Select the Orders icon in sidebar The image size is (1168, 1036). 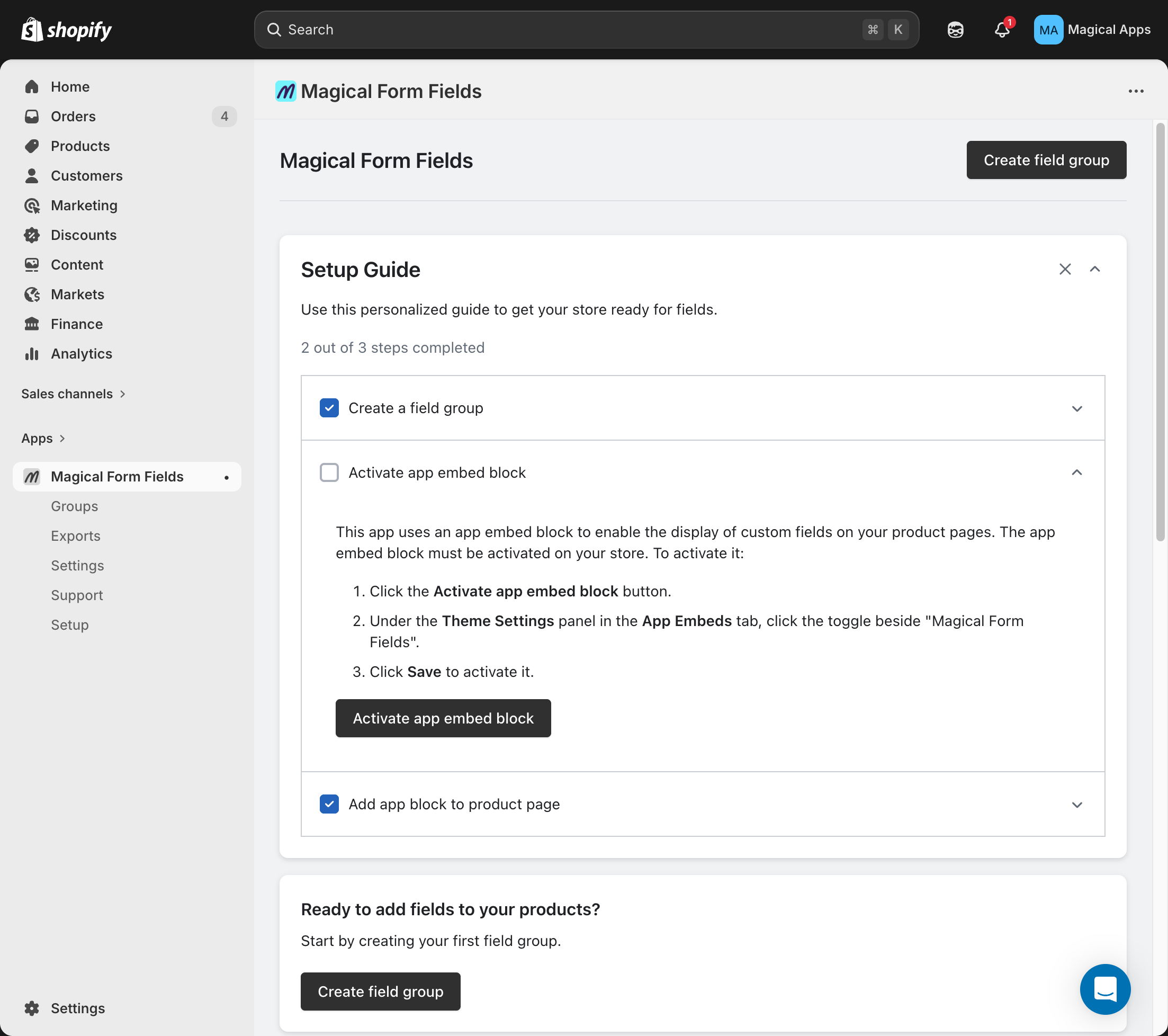32,116
